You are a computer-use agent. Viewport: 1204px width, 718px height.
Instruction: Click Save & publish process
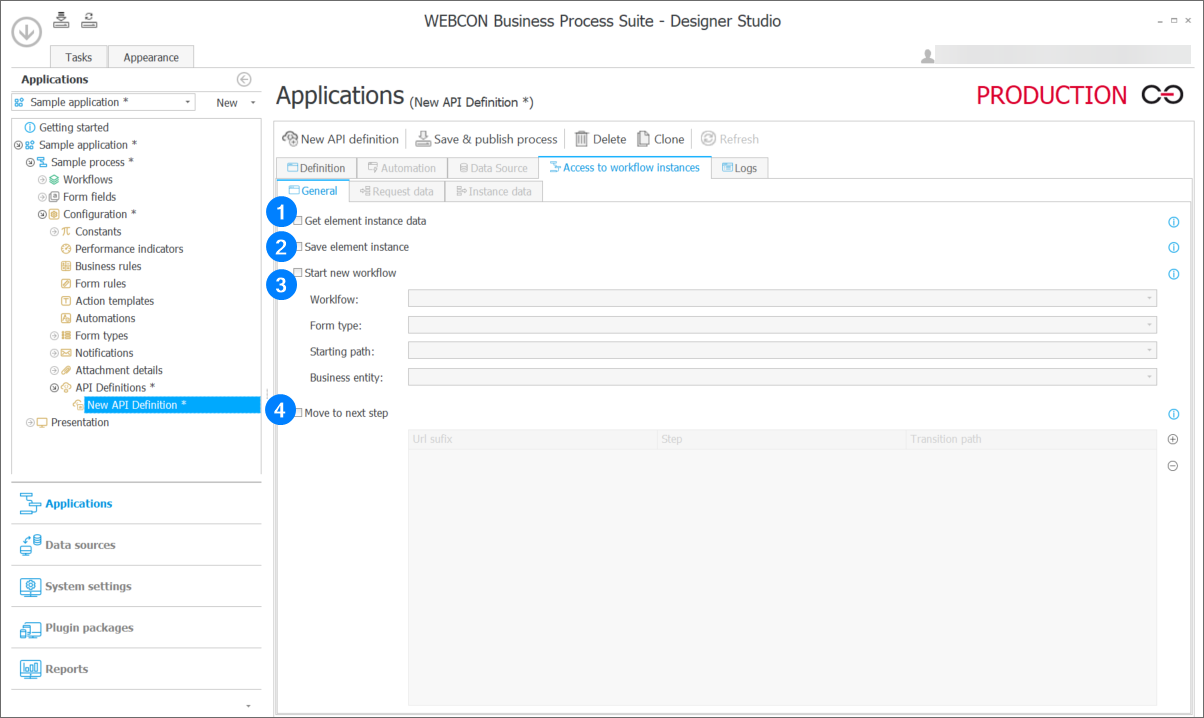click(486, 139)
